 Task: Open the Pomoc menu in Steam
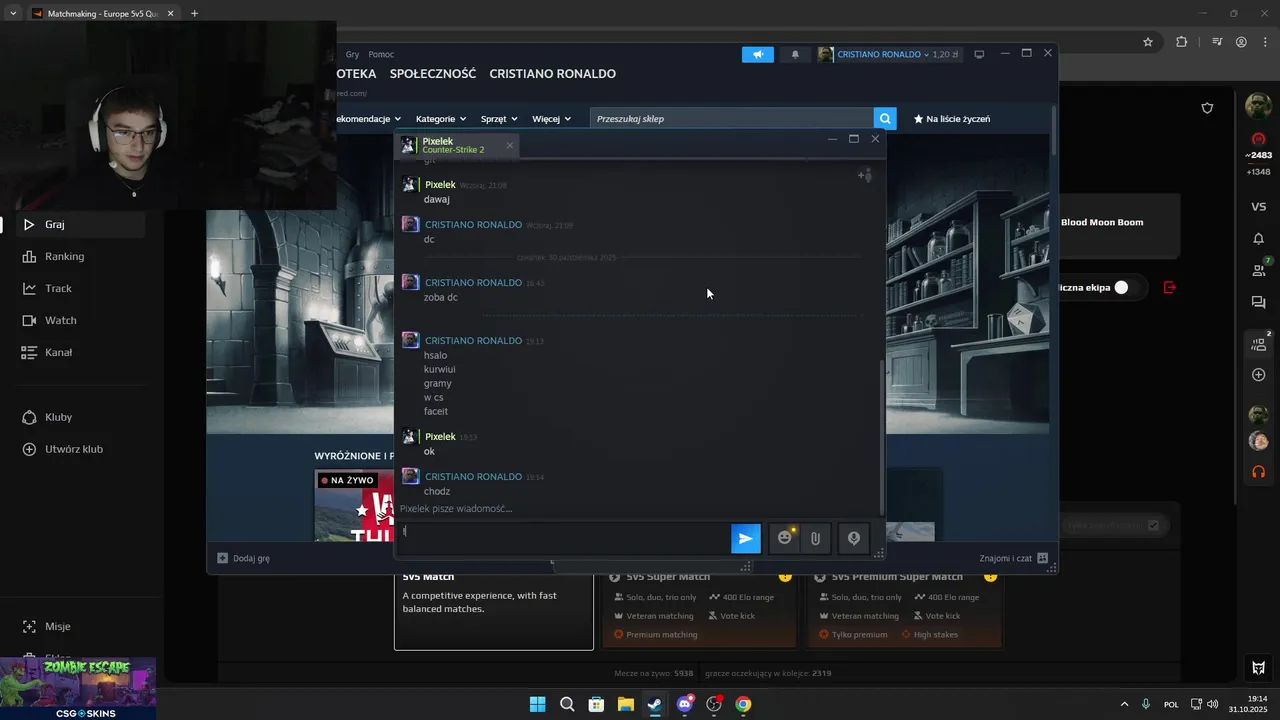point(381,54)
